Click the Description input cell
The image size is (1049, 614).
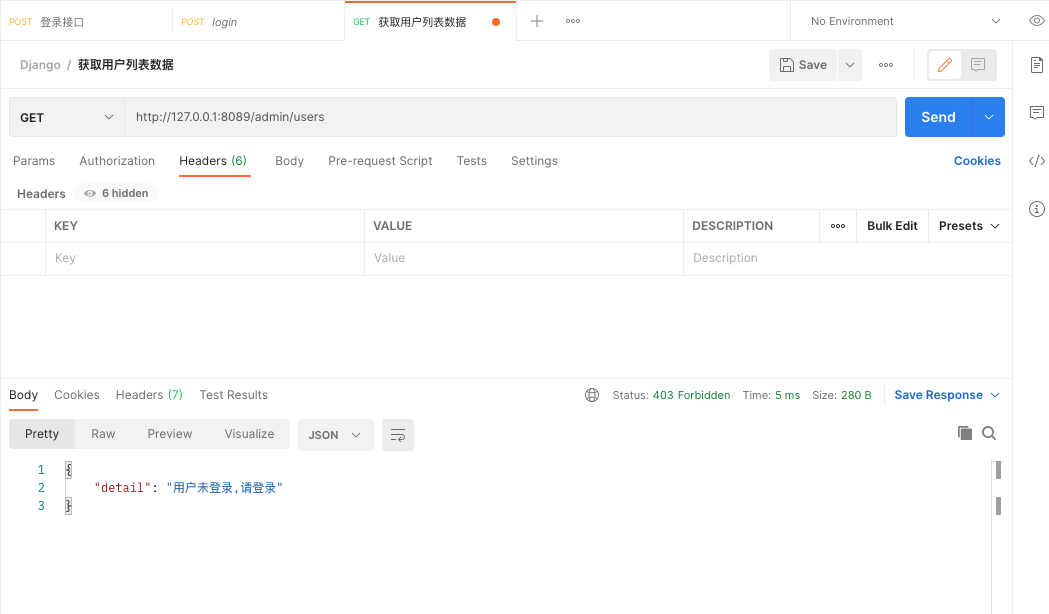tap(848, 258)
